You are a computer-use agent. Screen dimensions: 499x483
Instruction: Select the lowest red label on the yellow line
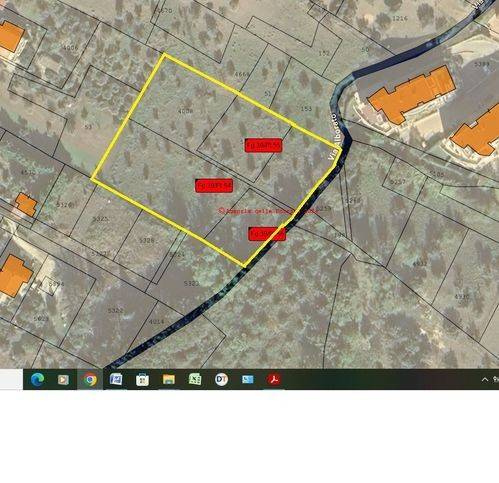(x=267, y=234)
